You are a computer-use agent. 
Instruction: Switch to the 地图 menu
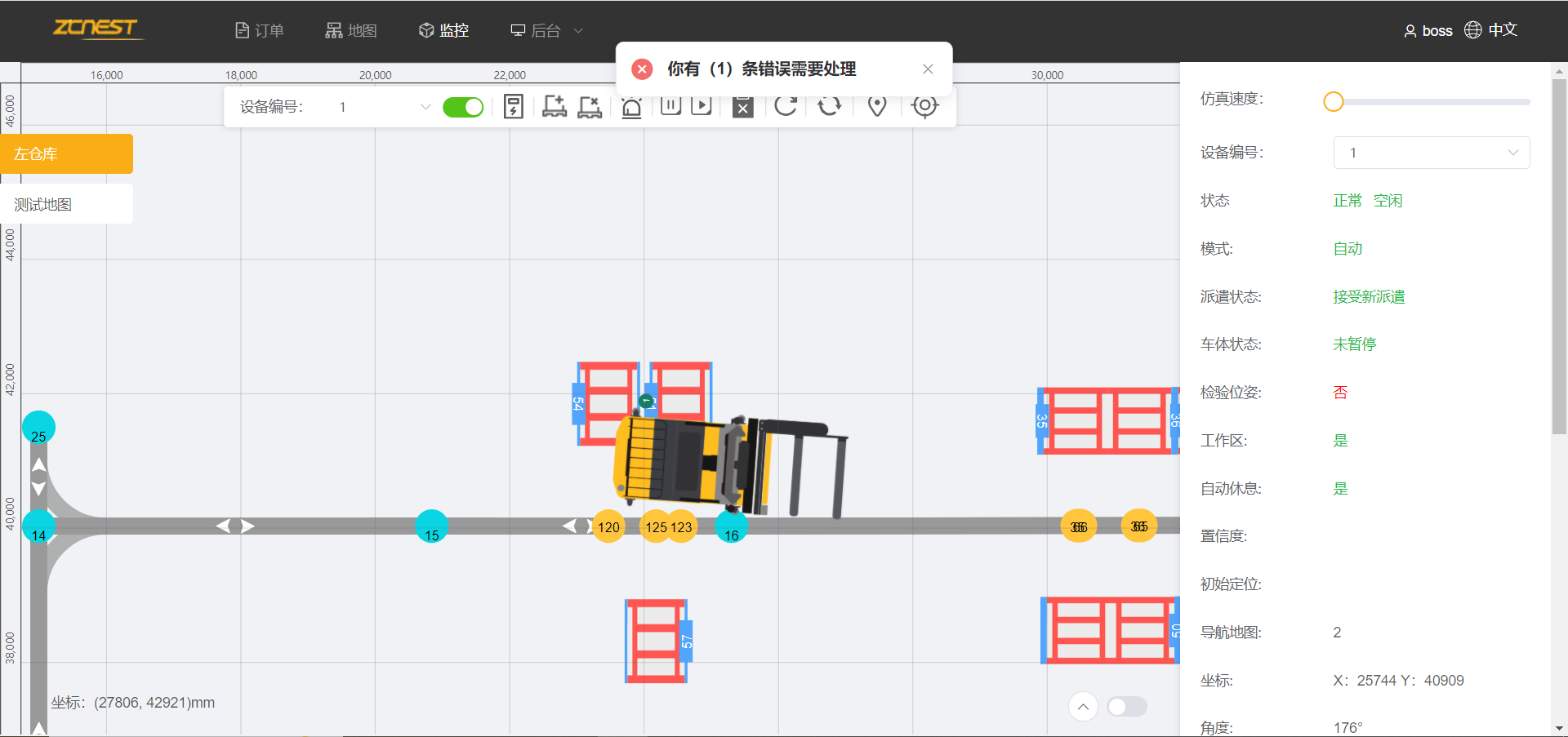[351, 31]
